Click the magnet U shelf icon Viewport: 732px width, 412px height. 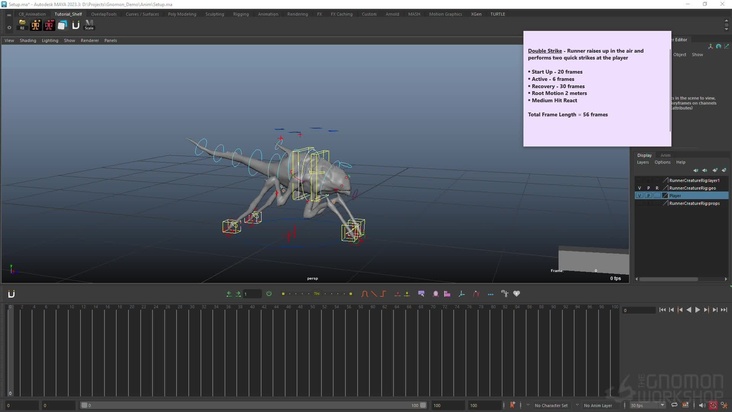(x=75, y=25)
